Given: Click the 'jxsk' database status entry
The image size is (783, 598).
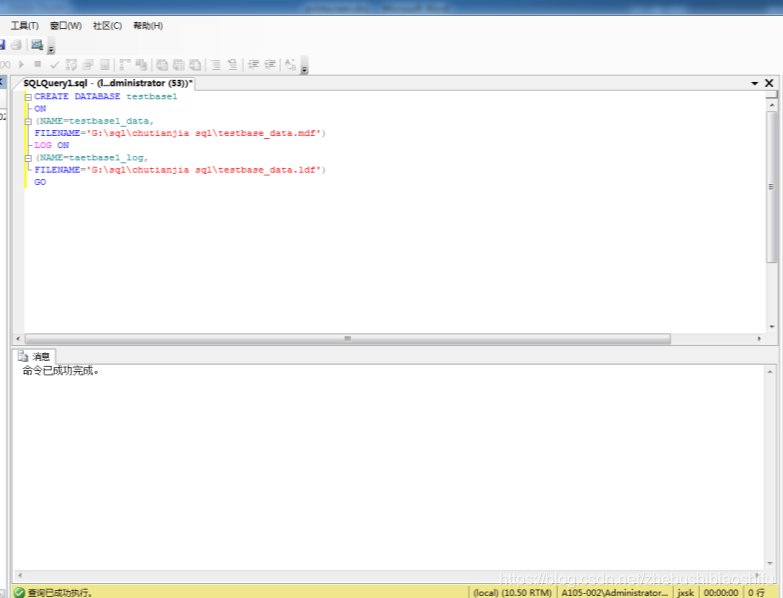Looking at the screenshot, I should (x=686, y=593).
